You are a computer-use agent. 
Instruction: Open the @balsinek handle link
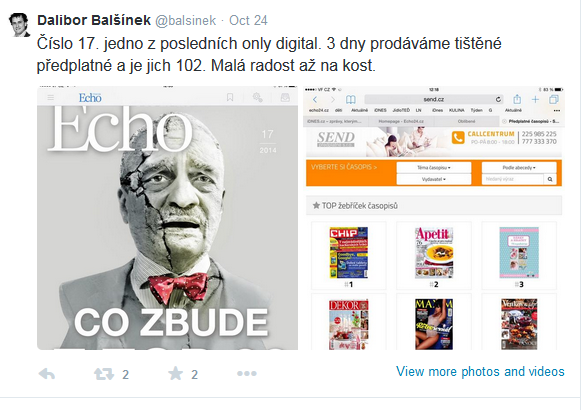[185, 20]
